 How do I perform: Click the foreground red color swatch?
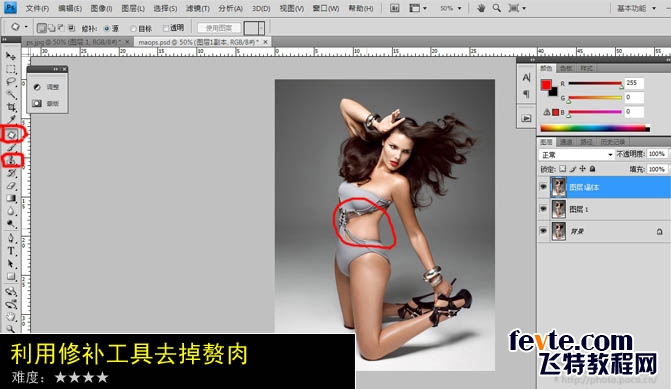tap(546, 85)
